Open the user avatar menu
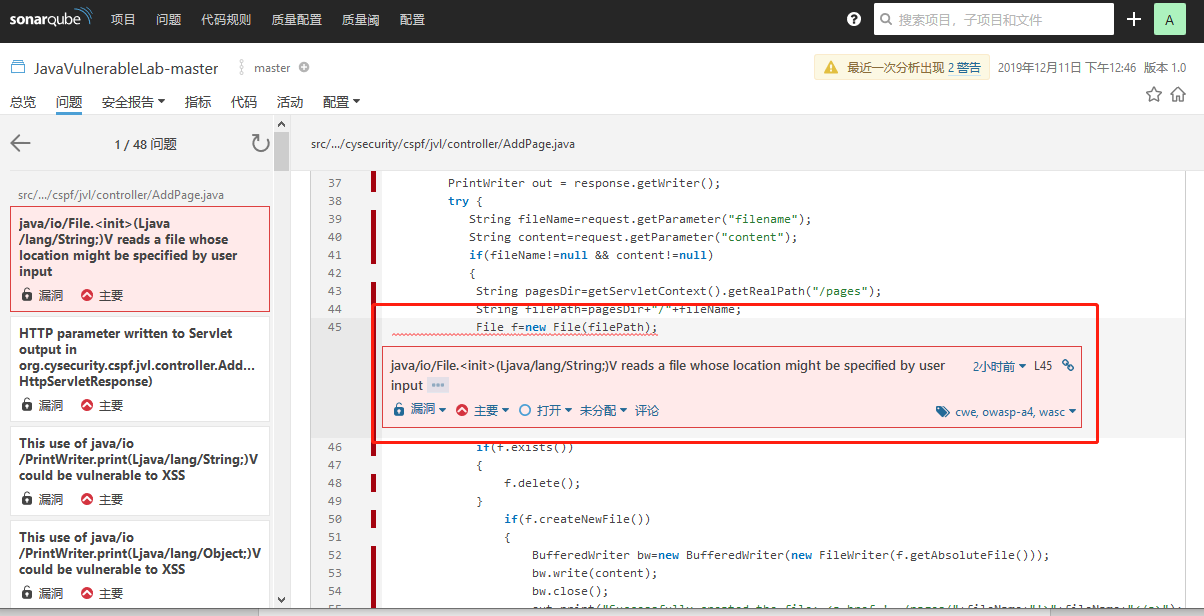The width and height of the screenshot is (1204, 616). pyautogui.click(x=1169, y=19)
